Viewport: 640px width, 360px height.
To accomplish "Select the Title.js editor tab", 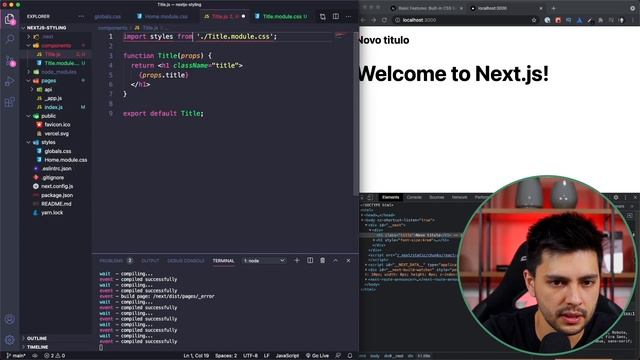I will point(224,16).
